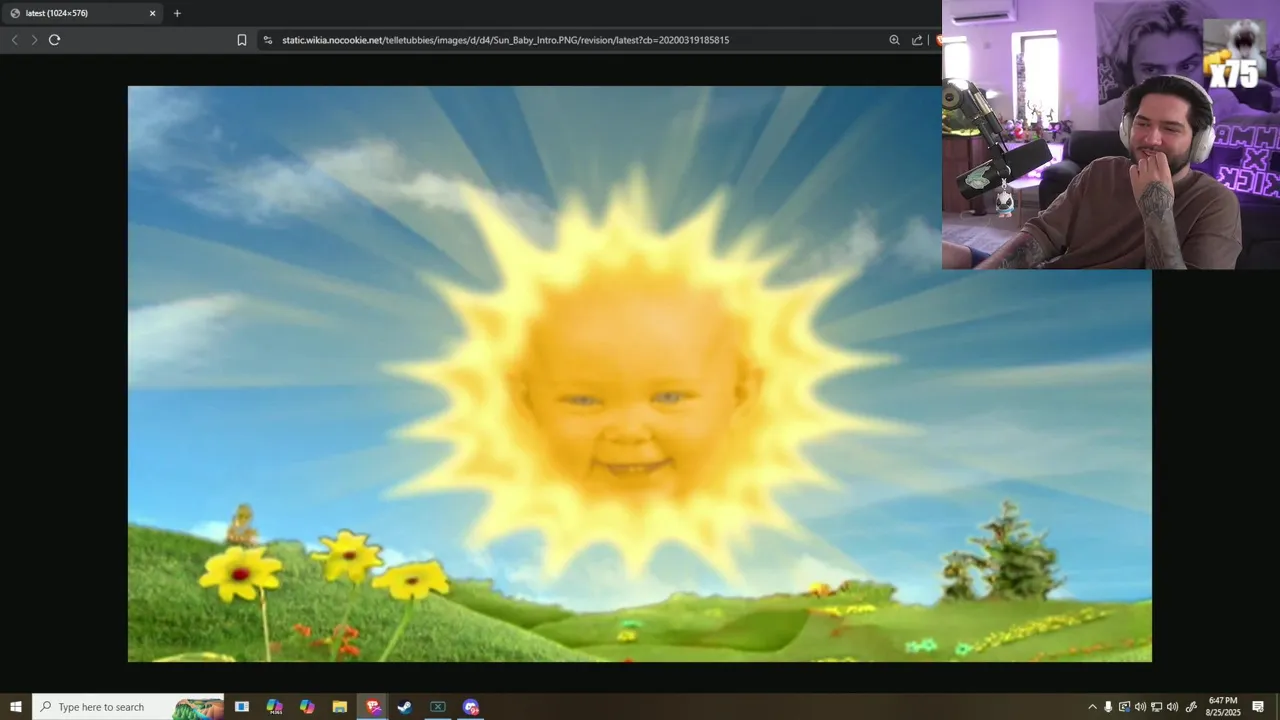Viewport: 1280px width, 720px height.
Task: Open File Explorer from the taskbar
Action: pyautogui.click(x=340, y=707)
